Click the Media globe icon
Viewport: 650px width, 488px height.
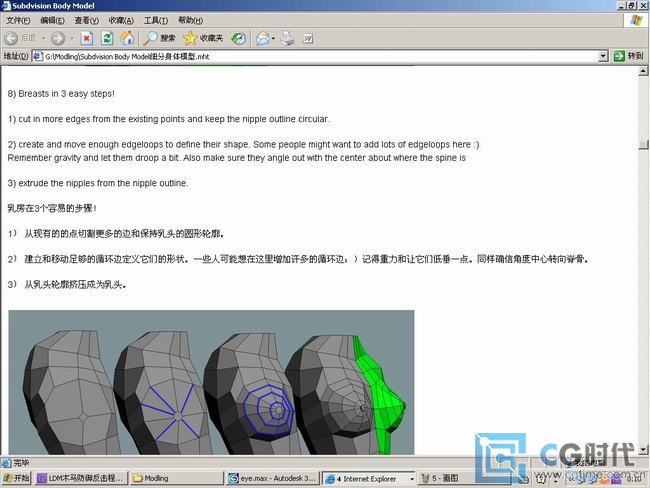(238, 39)
